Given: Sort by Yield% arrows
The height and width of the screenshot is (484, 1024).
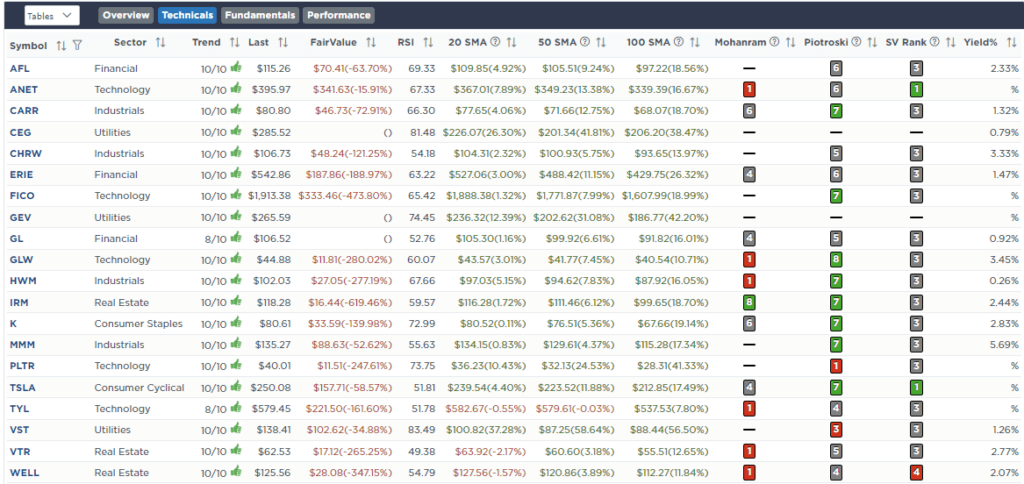Looking at the screenshot, I should point(1010,42).
